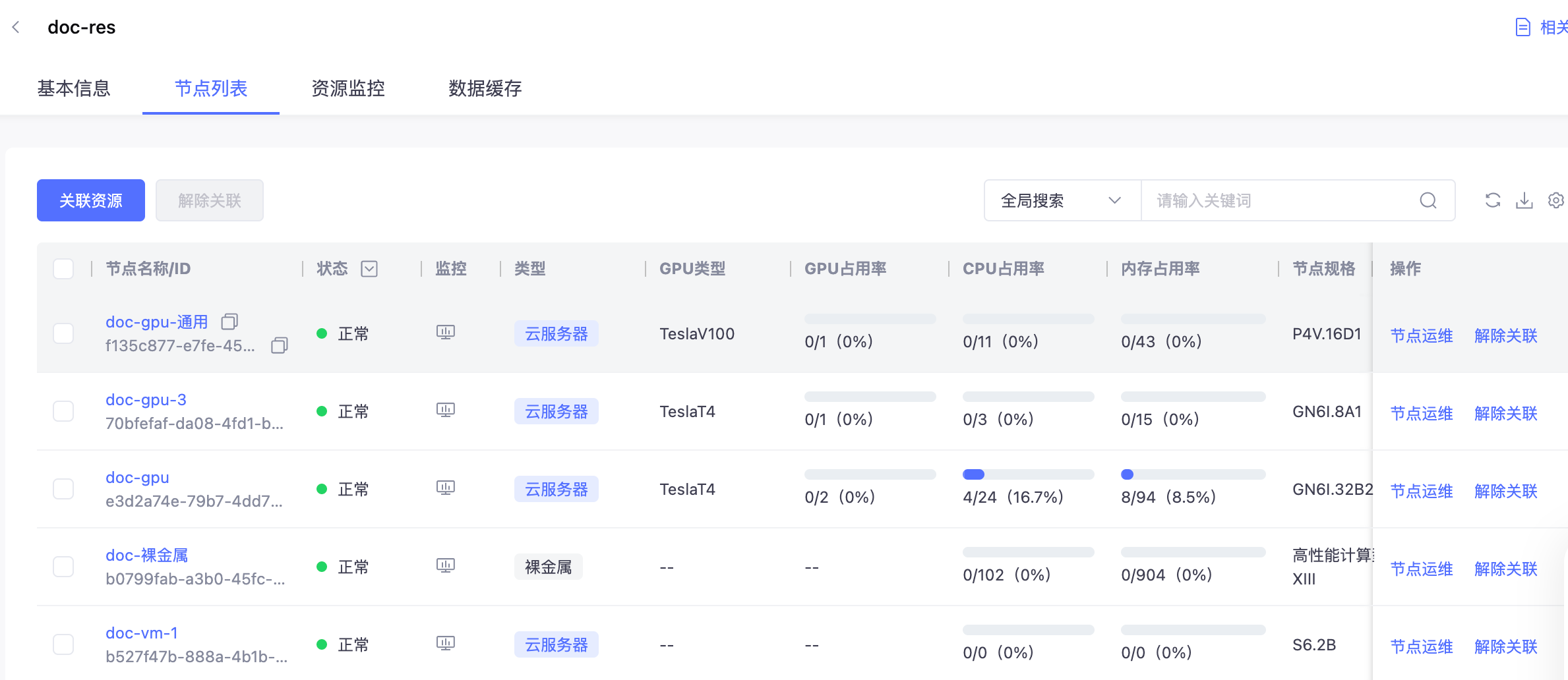Image resolution: width=1568 pixels, height=680 pixels.
Task: Select the 节点列表 tab
Action: 211,88
